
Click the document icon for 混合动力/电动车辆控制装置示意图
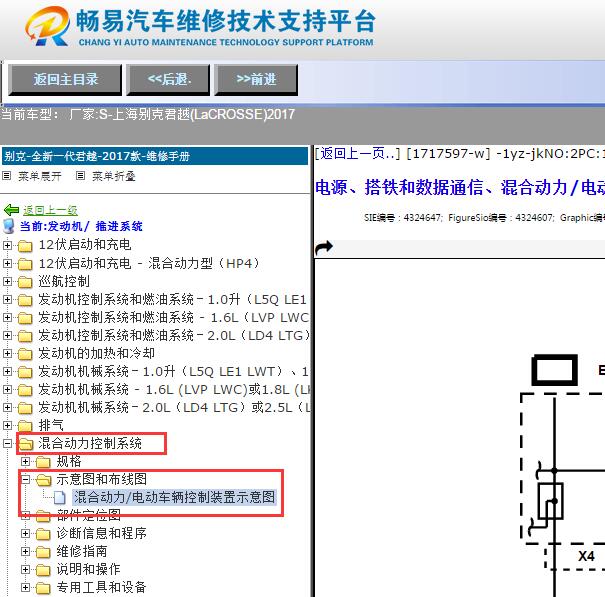pos(59,497)
